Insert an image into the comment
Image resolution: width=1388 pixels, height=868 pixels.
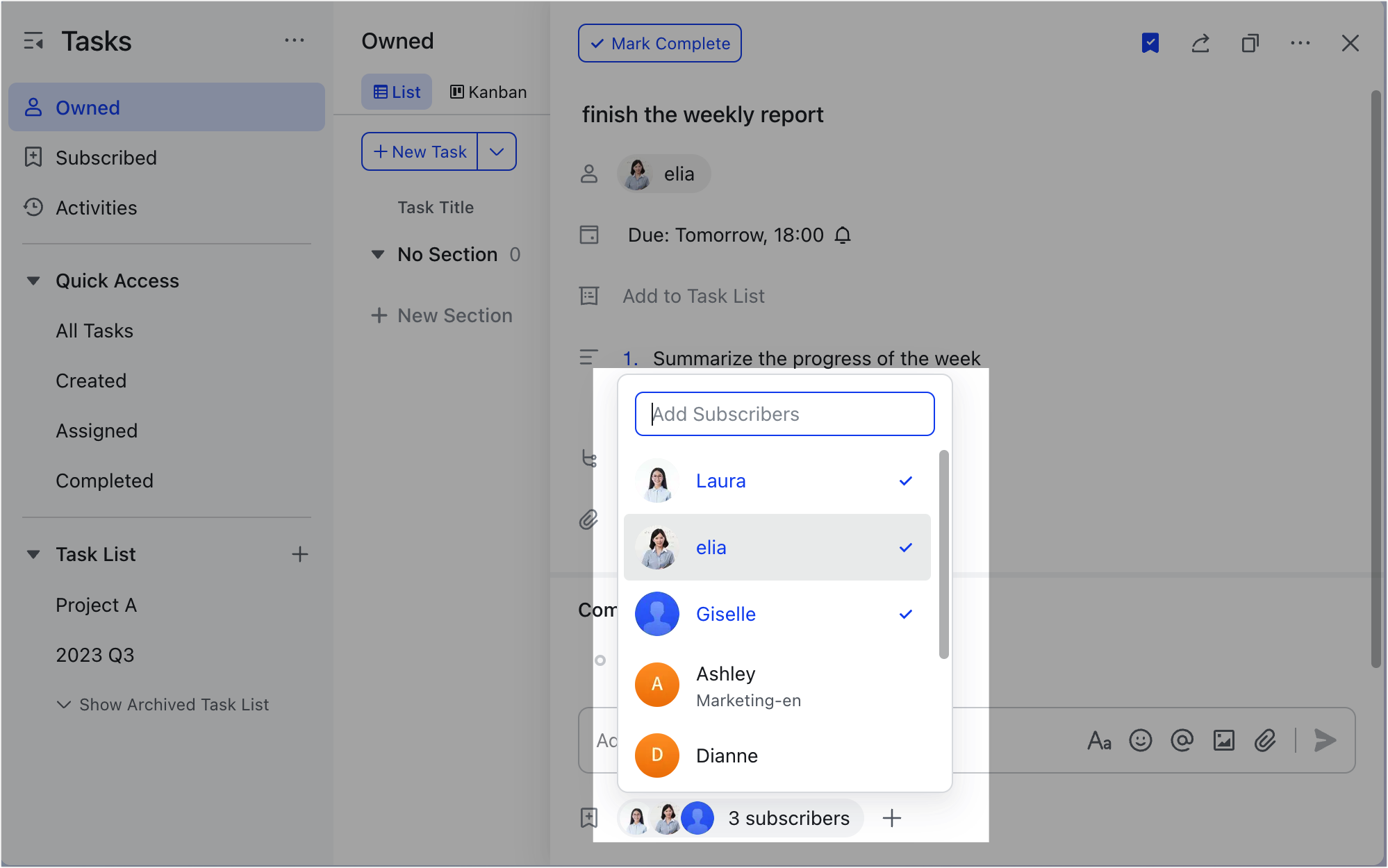(x=1224, y=740)
